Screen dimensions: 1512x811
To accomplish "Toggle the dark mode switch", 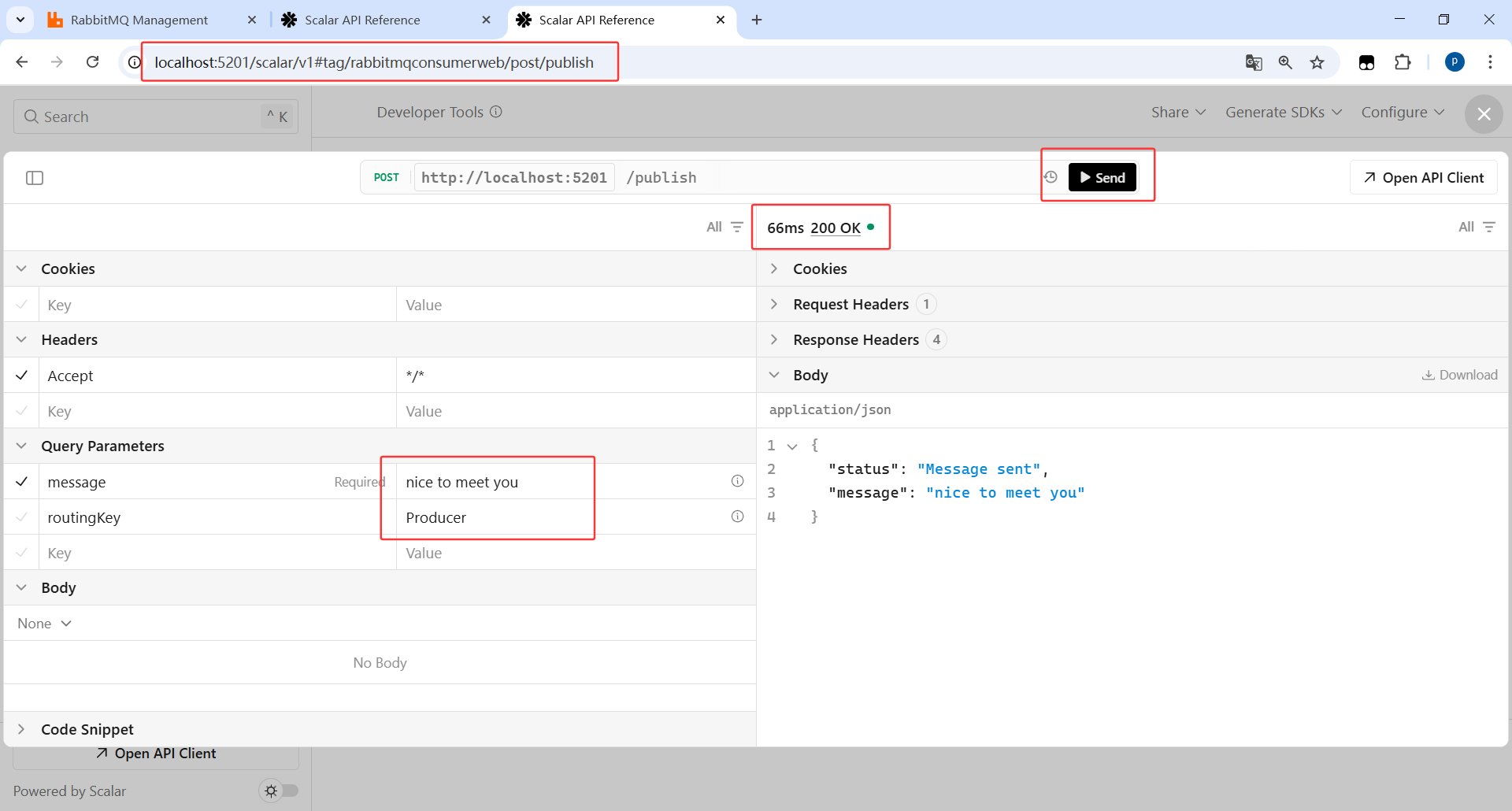I will pos(280,791).
